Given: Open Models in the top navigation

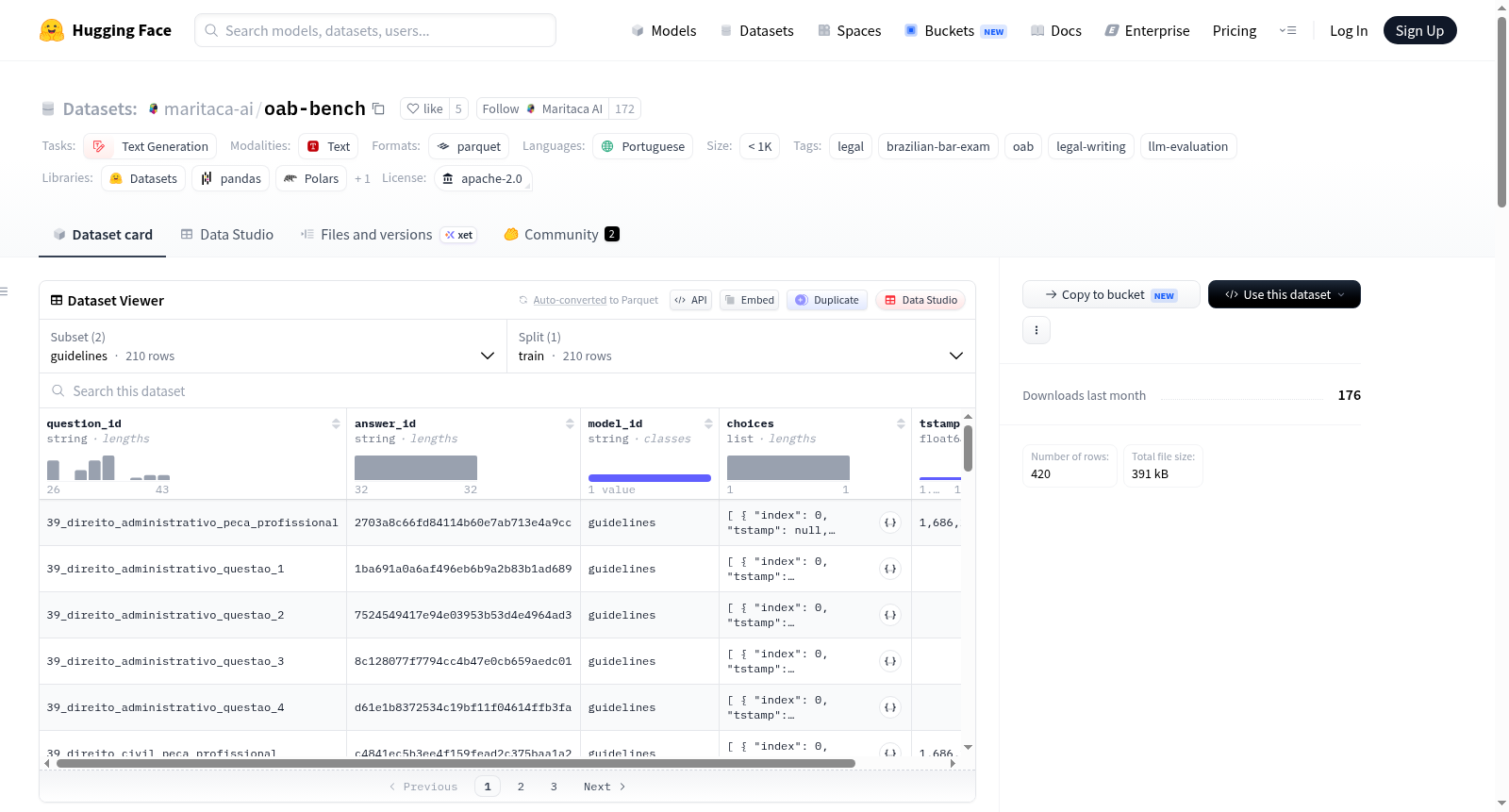Looking at the screenshot, I should click(x=664, y=30).
